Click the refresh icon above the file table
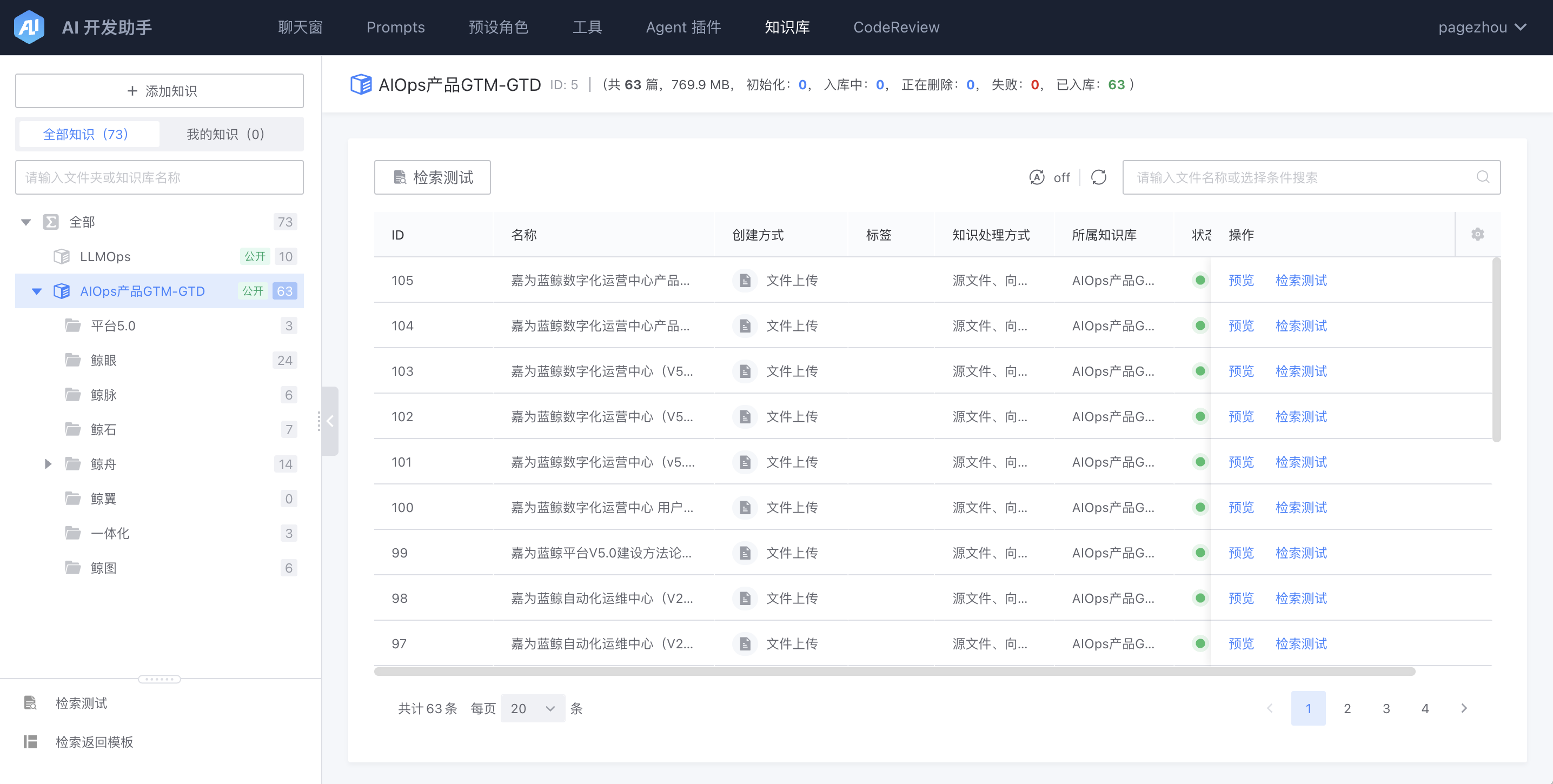This screenshot has height=784, width=1553. (1098, 177)
